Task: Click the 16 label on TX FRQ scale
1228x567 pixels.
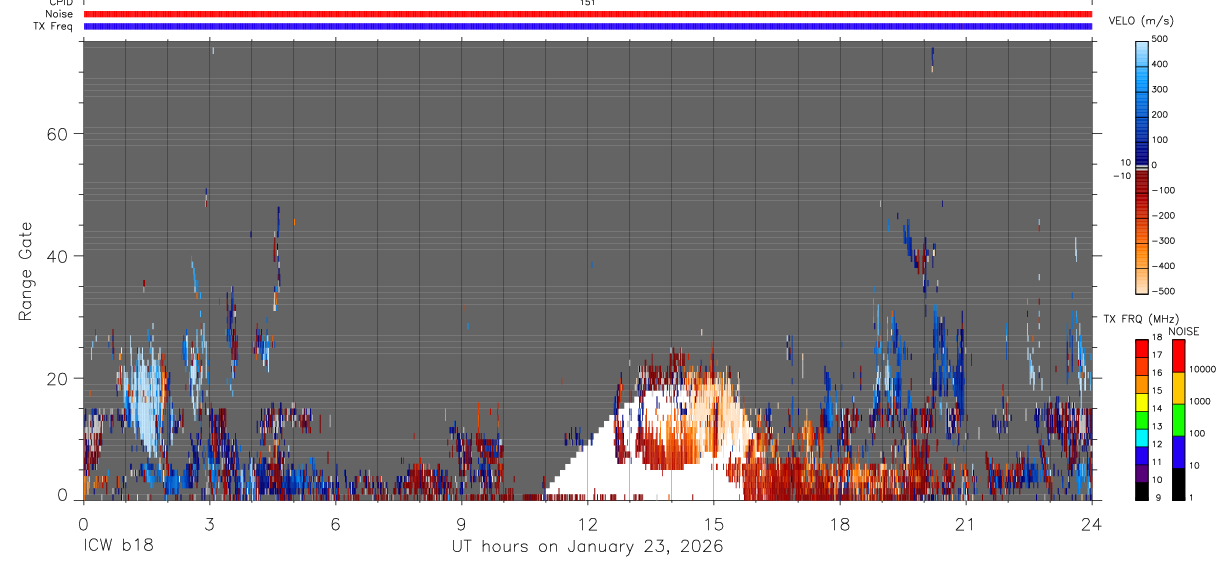Action: (x=1156, y=373)
